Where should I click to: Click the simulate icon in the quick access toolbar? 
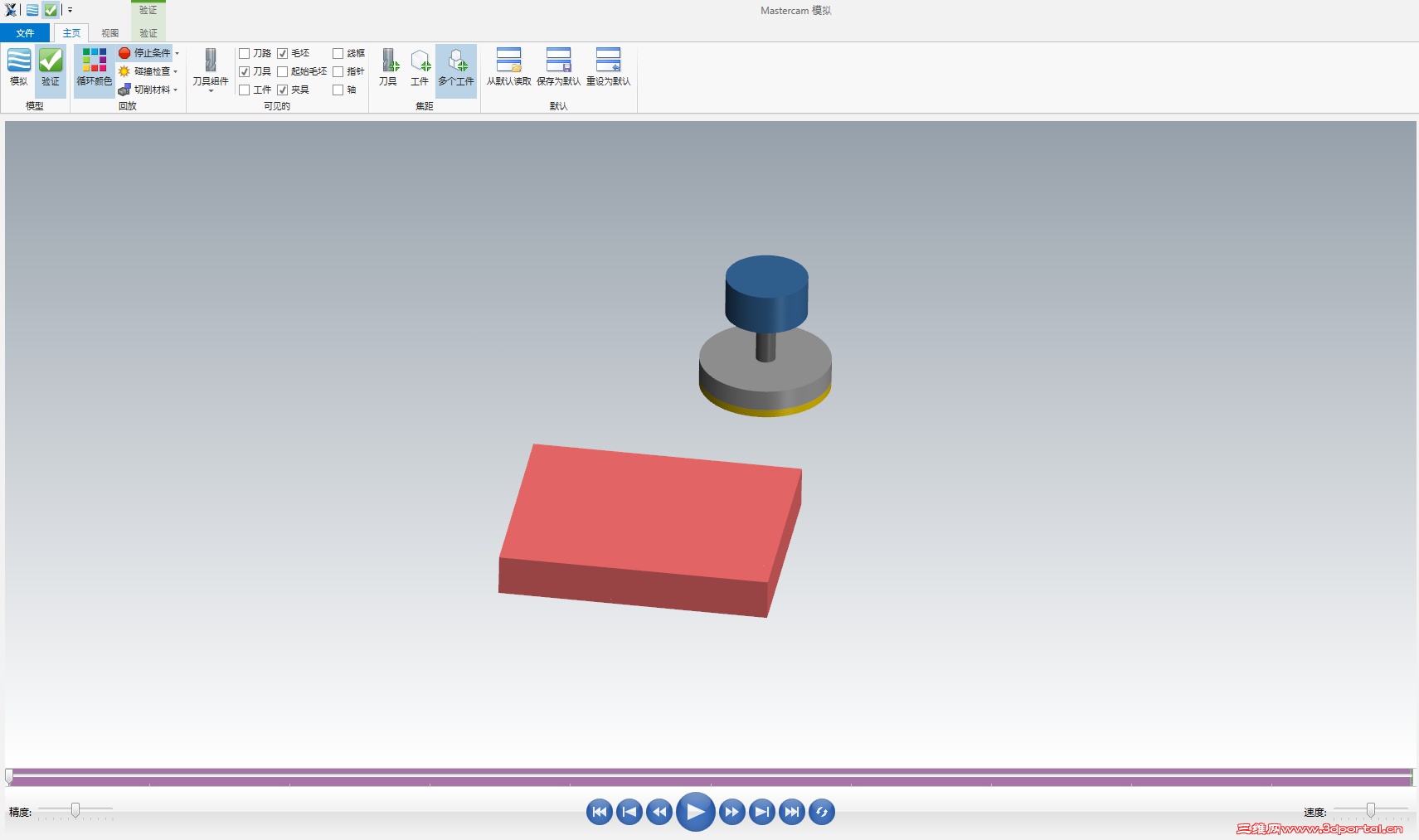(x=32, y=10)
